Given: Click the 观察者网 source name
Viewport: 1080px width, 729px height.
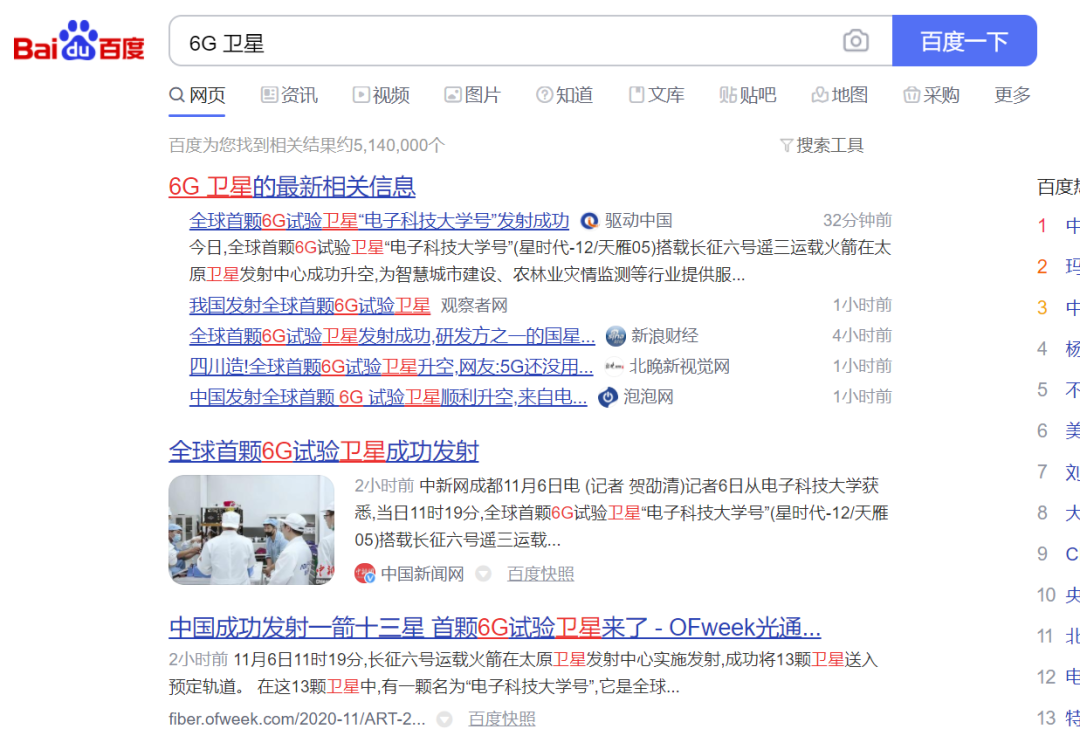Looking at the screenshot, I should [474, 305].
